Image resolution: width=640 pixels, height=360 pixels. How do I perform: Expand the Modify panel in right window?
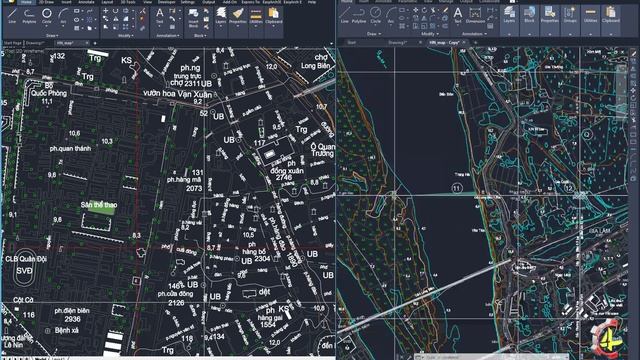click(429, 34)
